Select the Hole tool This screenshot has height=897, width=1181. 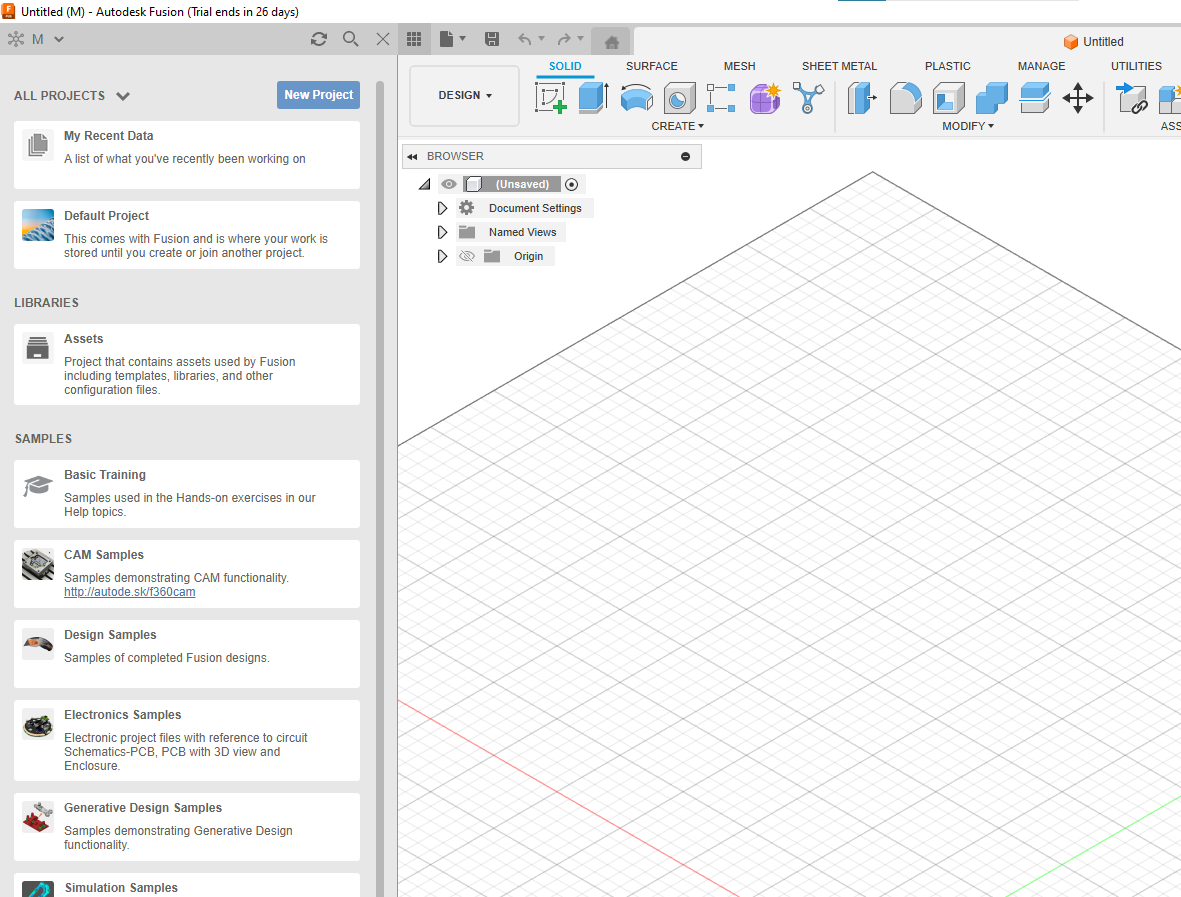pyautogui.click(x=679, y=99)
